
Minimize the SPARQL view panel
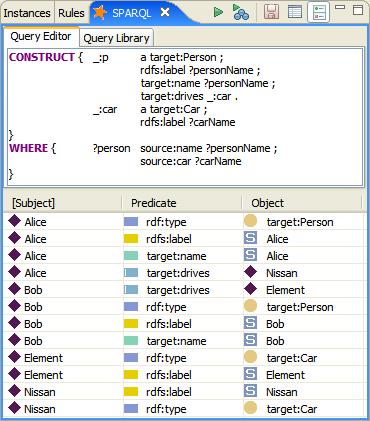tap(340, 7)
